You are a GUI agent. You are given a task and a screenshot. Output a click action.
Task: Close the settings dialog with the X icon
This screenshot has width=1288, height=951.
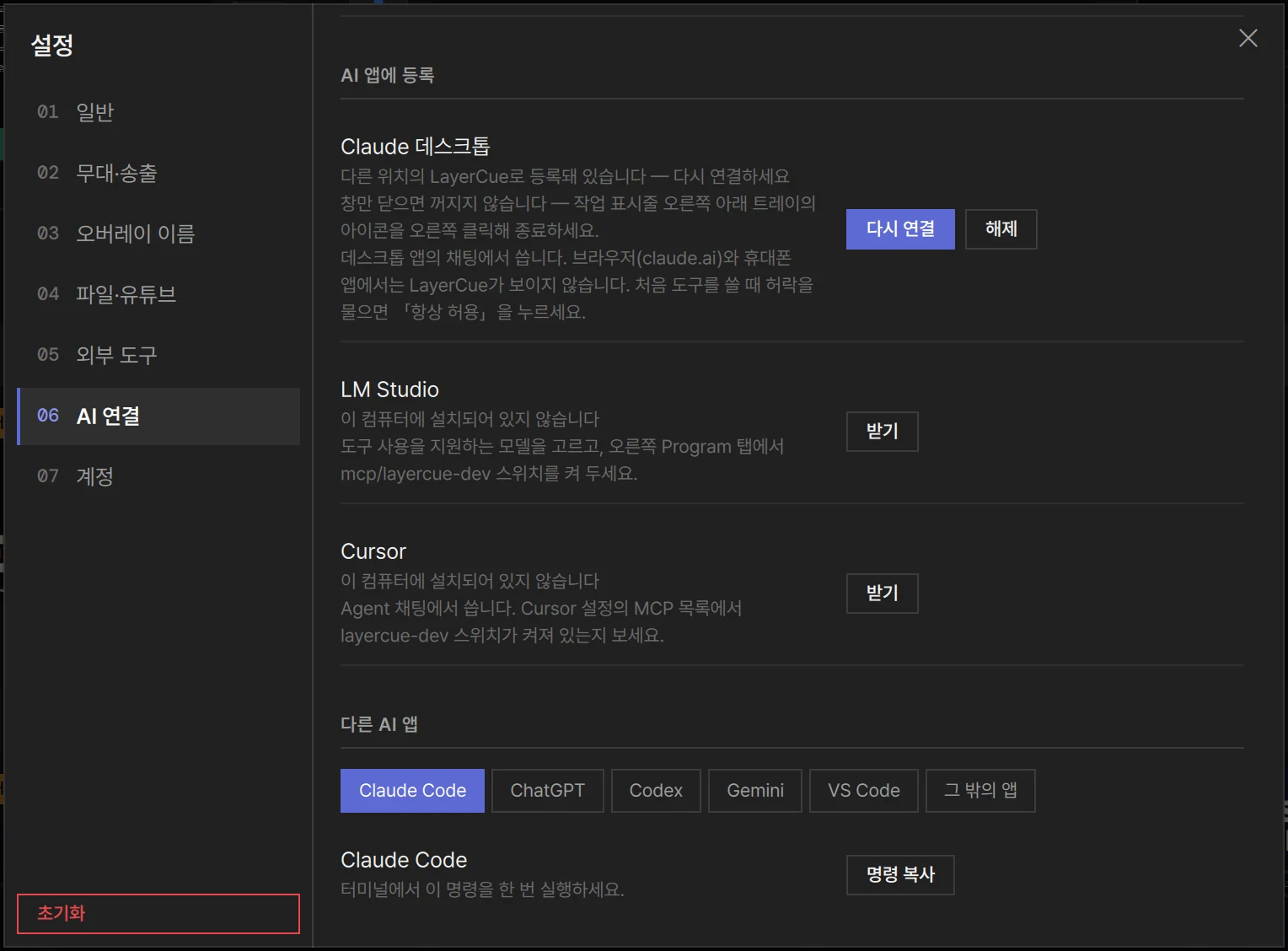pyautogui.click(x=1248, y=38)
